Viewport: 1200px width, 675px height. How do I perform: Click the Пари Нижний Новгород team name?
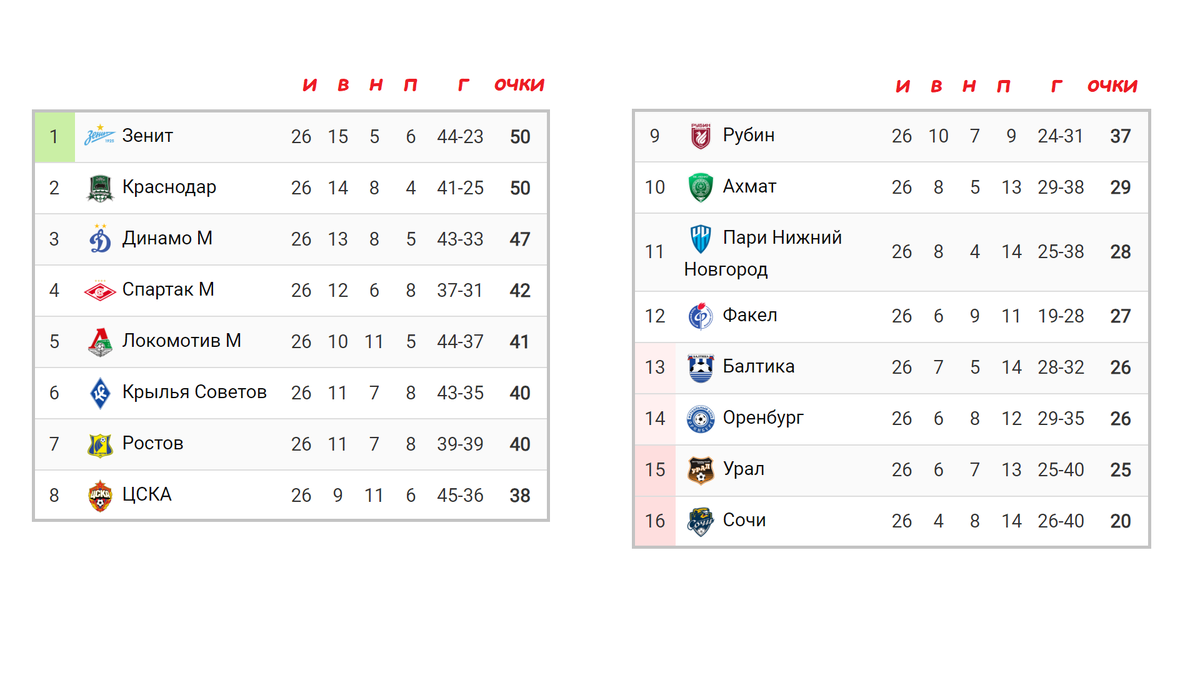point(763,253)
